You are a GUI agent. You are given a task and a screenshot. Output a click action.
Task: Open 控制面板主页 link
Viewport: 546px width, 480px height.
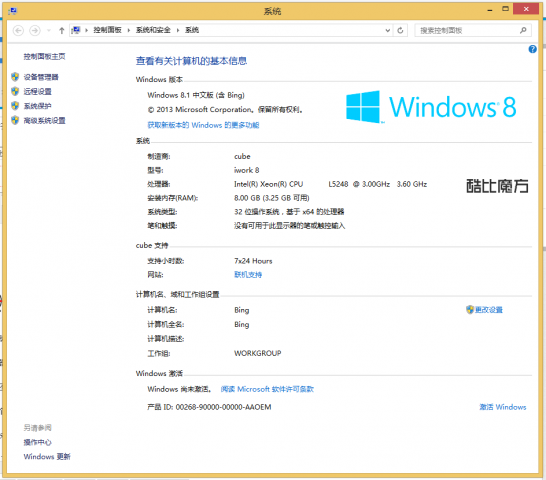pos(44,56)
